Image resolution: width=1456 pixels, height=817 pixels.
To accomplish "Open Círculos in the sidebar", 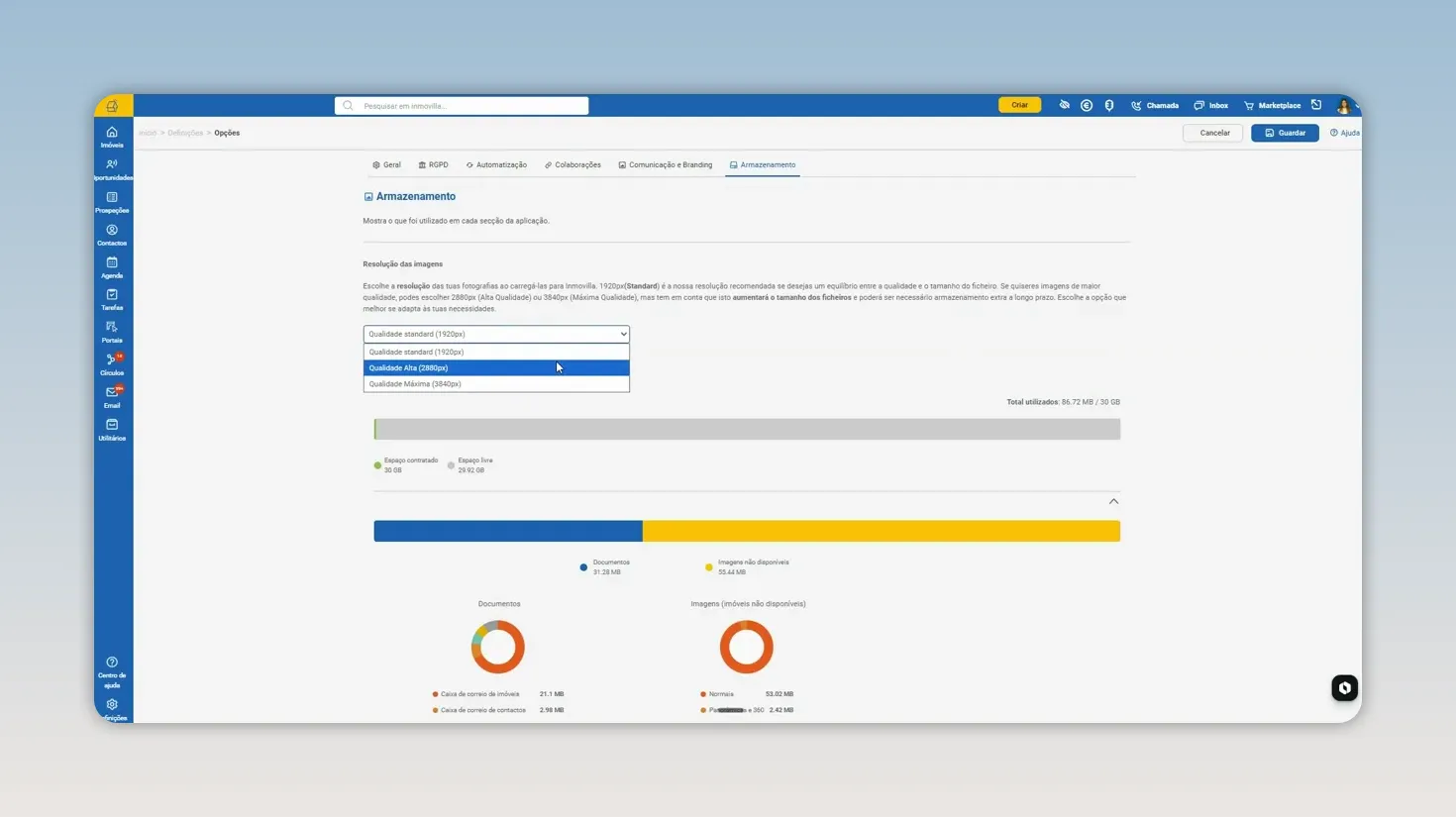I will [112, 364].
